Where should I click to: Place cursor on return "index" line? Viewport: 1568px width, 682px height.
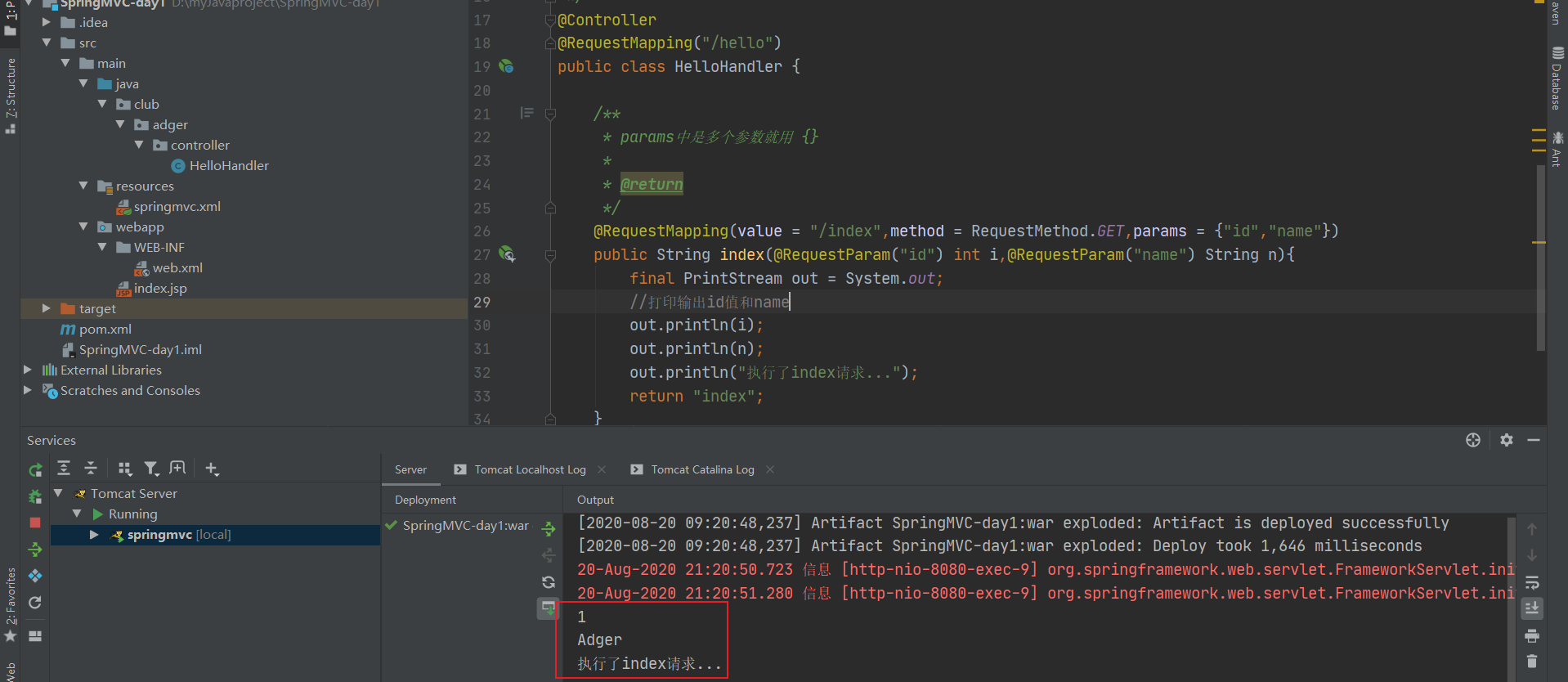pyautogui.click(x=696, y=396)
